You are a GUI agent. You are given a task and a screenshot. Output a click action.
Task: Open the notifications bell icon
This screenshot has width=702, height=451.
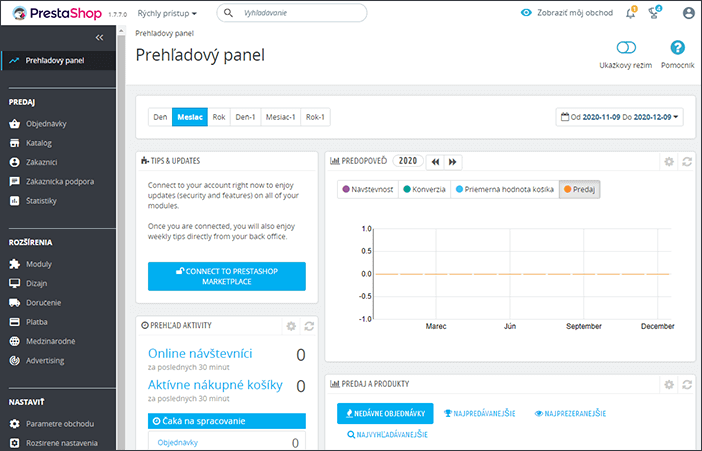click(630, 13)
